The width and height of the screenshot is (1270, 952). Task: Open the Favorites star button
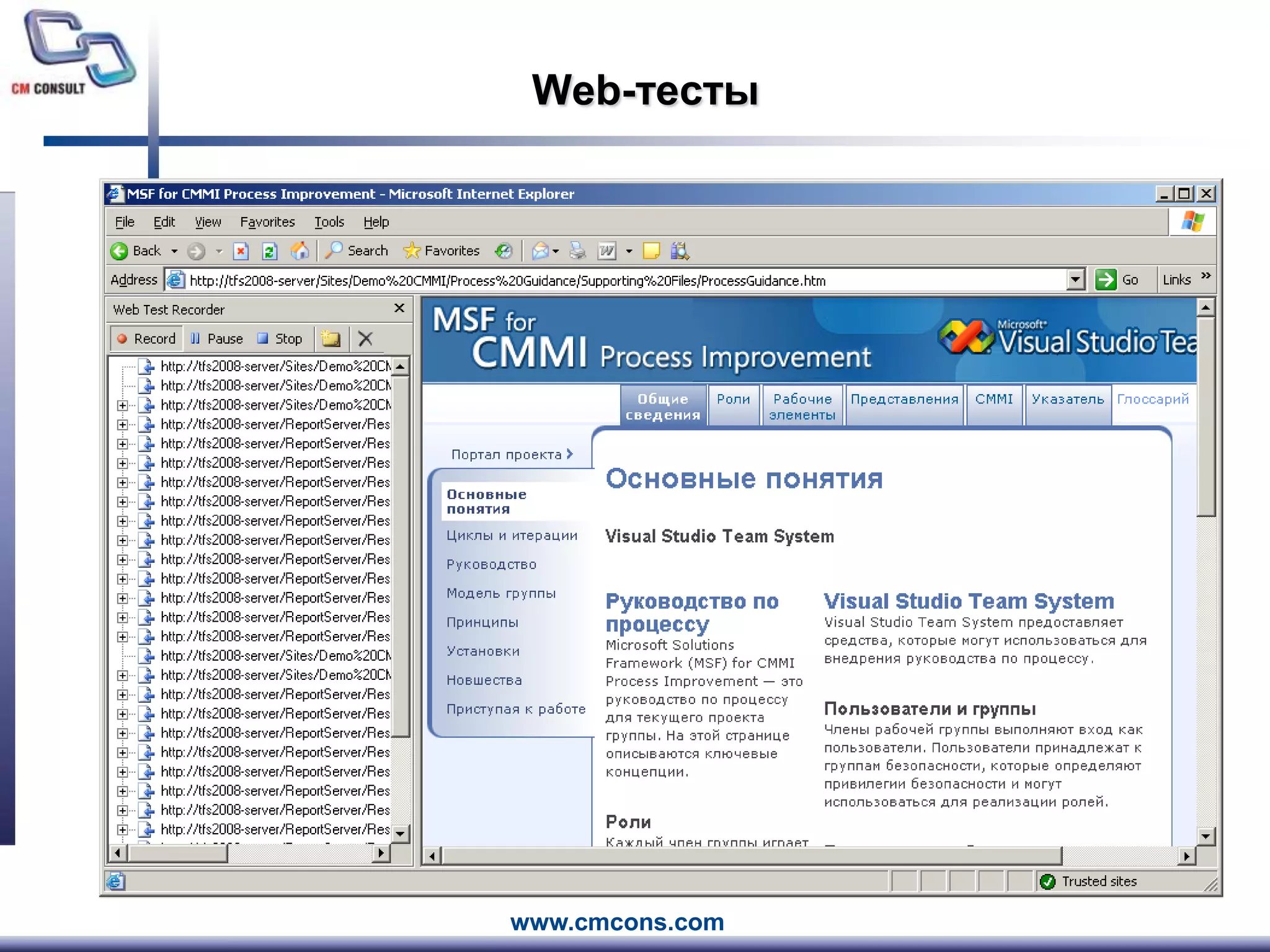click(x=442, y=250)
